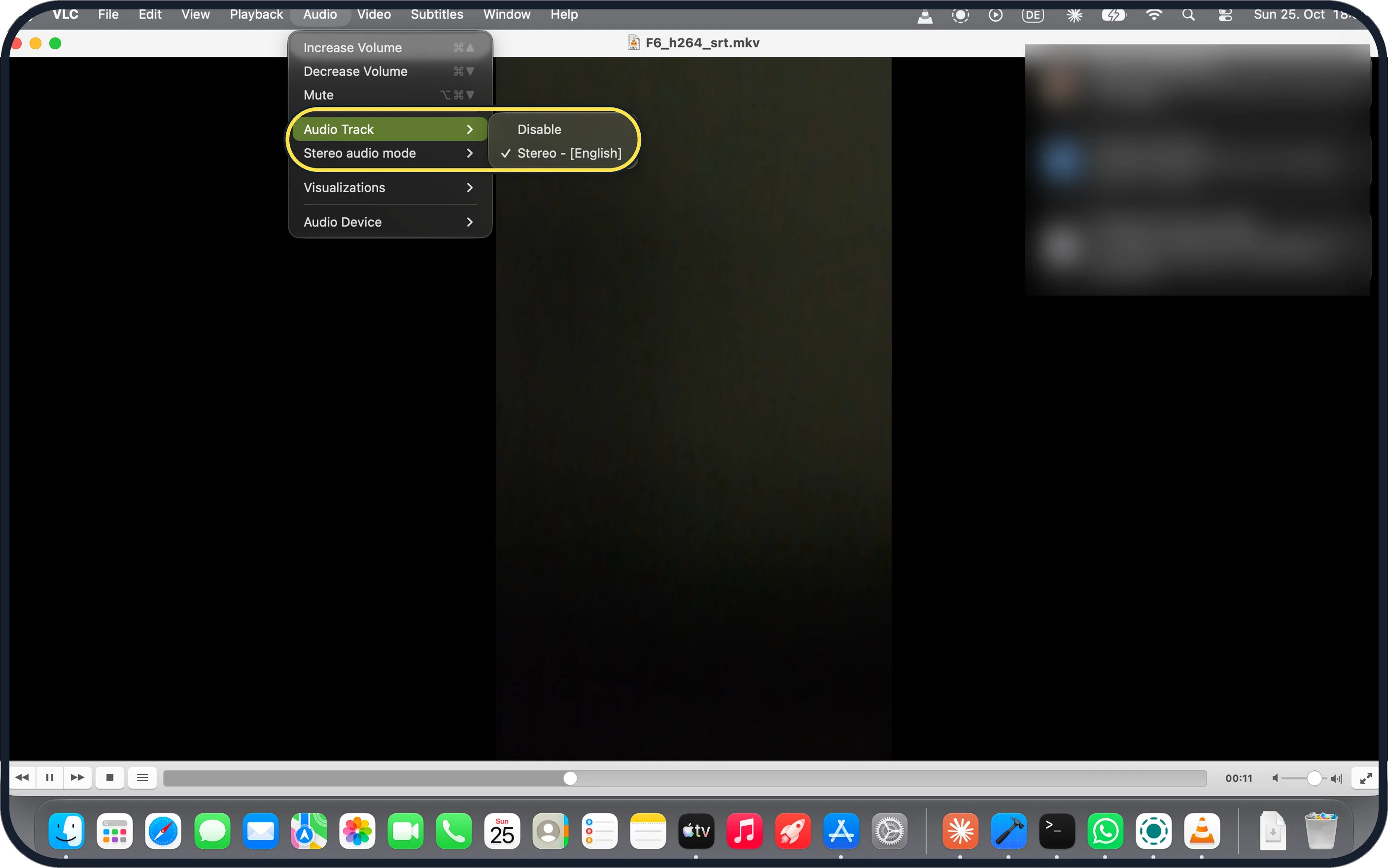Launch WhatsApp from the Dock

pyautogui.click(x=1105, y=831)
